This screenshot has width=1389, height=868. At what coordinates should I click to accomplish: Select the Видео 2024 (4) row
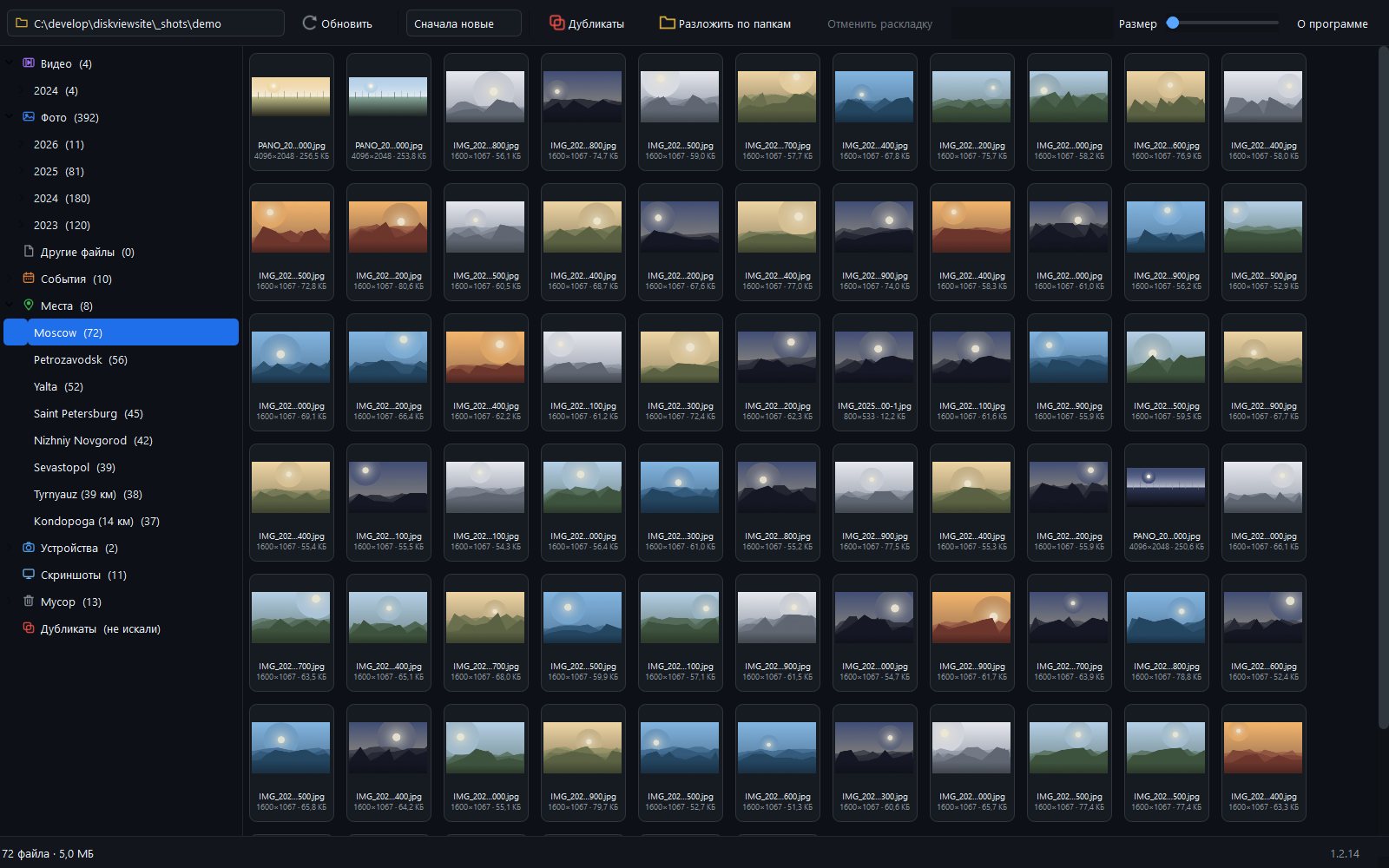pos(122,91)
